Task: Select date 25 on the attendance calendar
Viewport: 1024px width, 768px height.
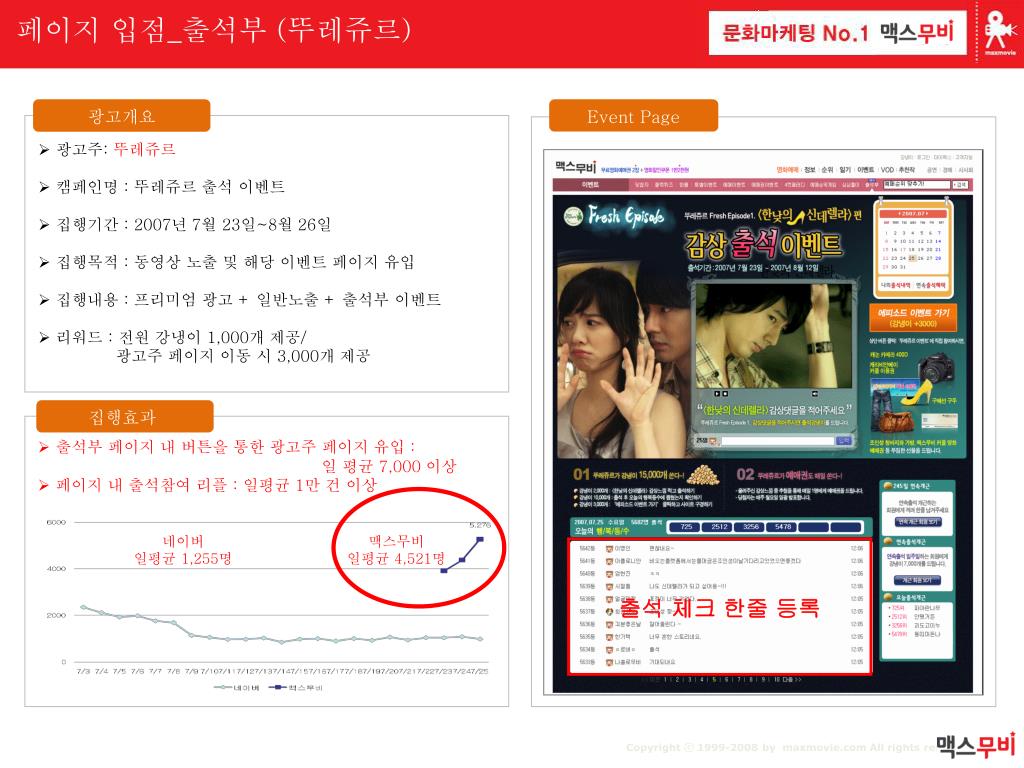Action: tap(912, 258)
